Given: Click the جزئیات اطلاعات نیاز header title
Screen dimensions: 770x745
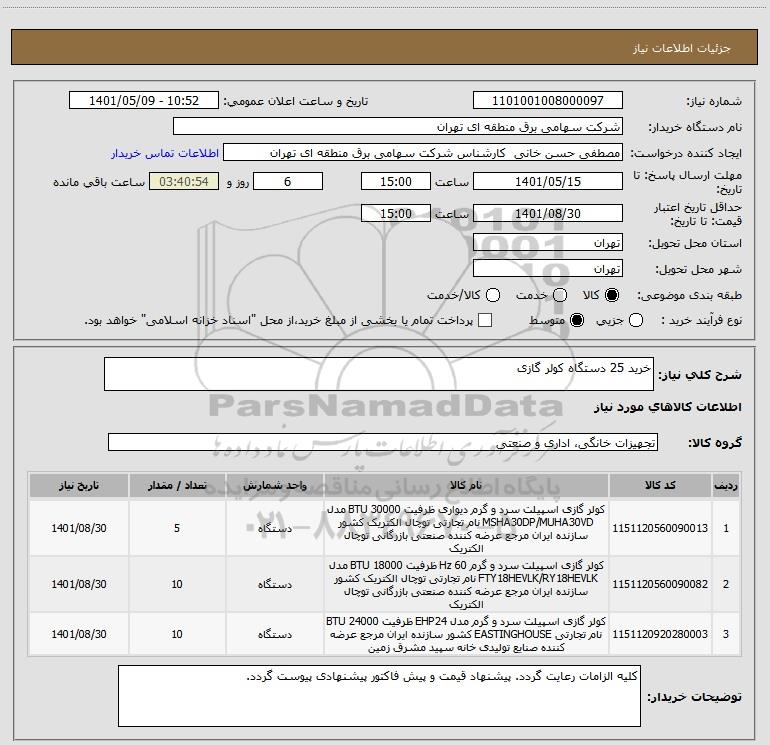Looking at the screenshot, I should [x=682, y=48].
